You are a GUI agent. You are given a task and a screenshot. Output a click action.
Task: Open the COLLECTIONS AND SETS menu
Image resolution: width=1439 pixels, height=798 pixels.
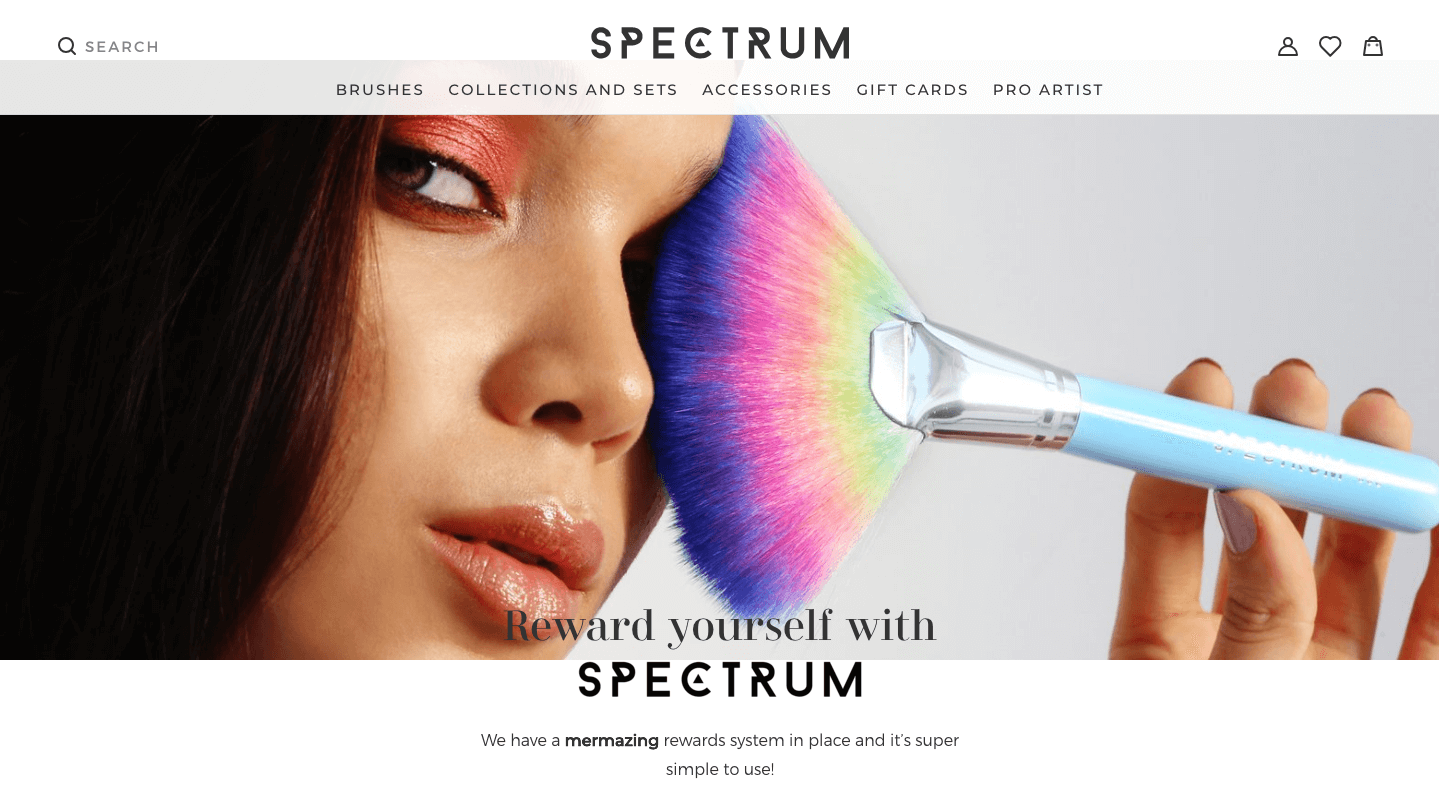(563, 90)
